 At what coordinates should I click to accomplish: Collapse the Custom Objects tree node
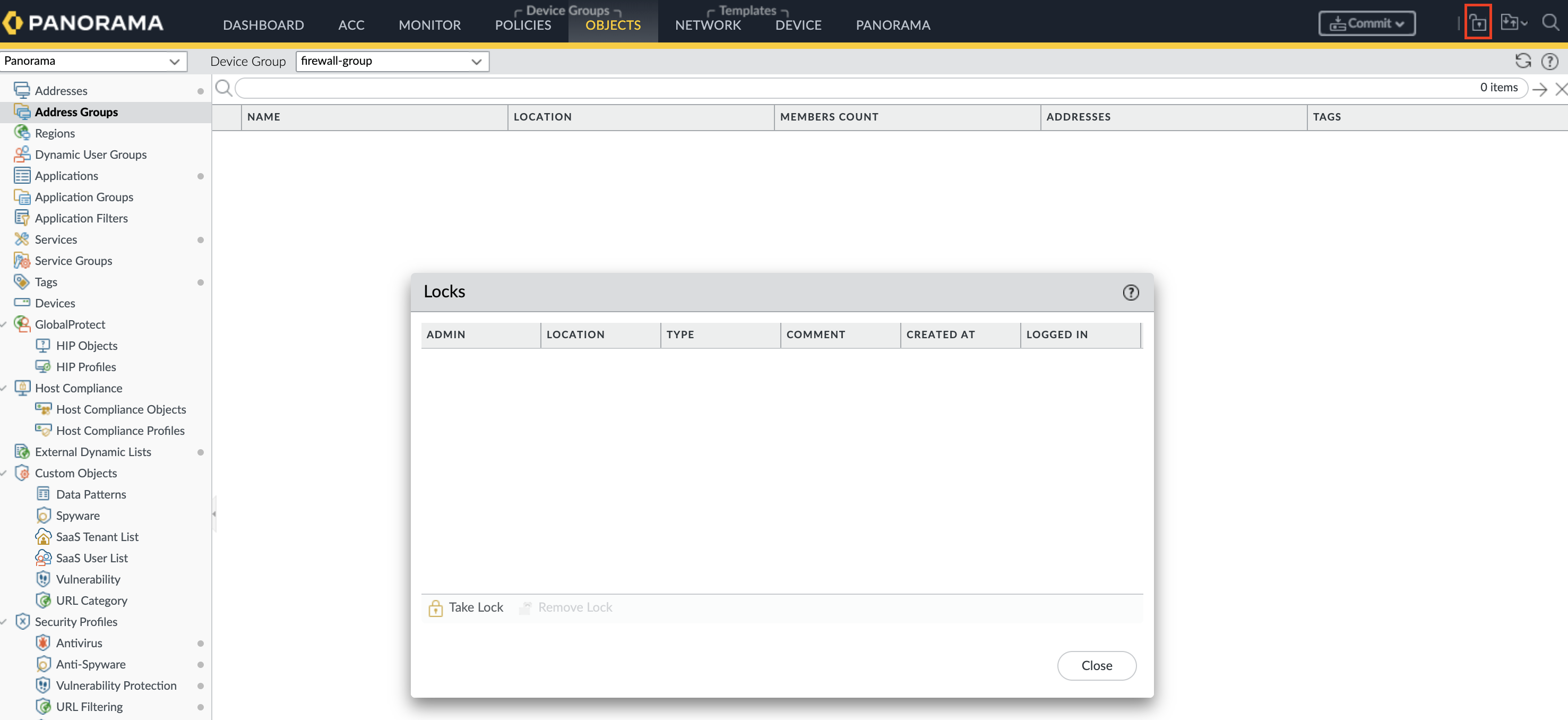[4, 473]
